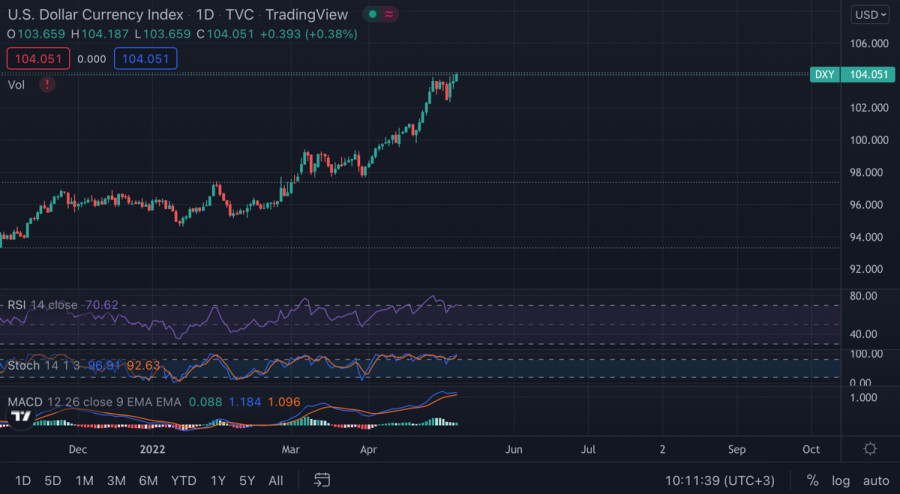This screenshot has width=900, height=494.
Task: Select the All time range
Action: click(276, 480)
